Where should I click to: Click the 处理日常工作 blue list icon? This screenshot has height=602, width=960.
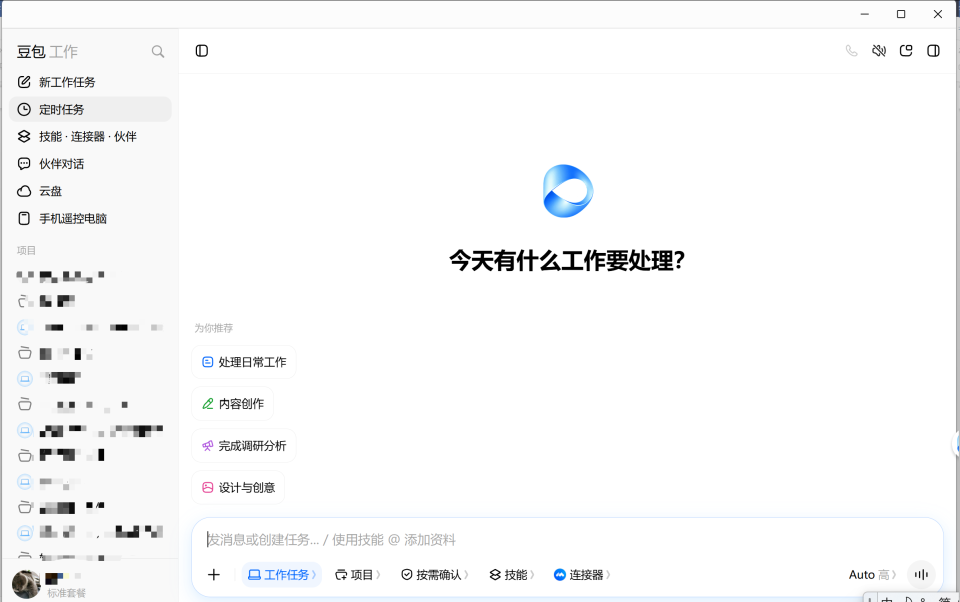pos(208,362)
